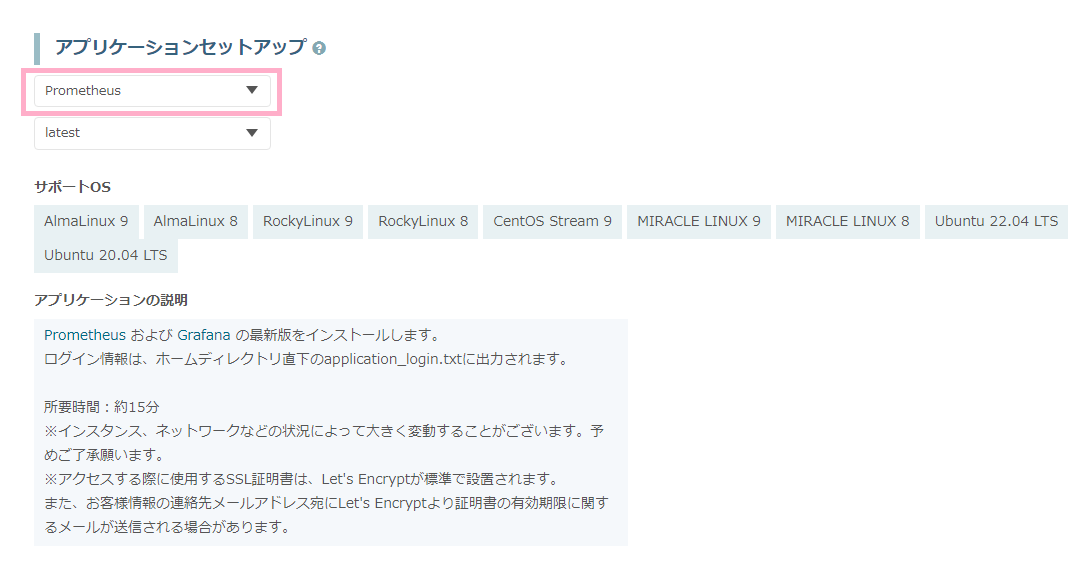Open the latest version dropdown
This screenshot has width=1076, height=584.
click(152, 133)
